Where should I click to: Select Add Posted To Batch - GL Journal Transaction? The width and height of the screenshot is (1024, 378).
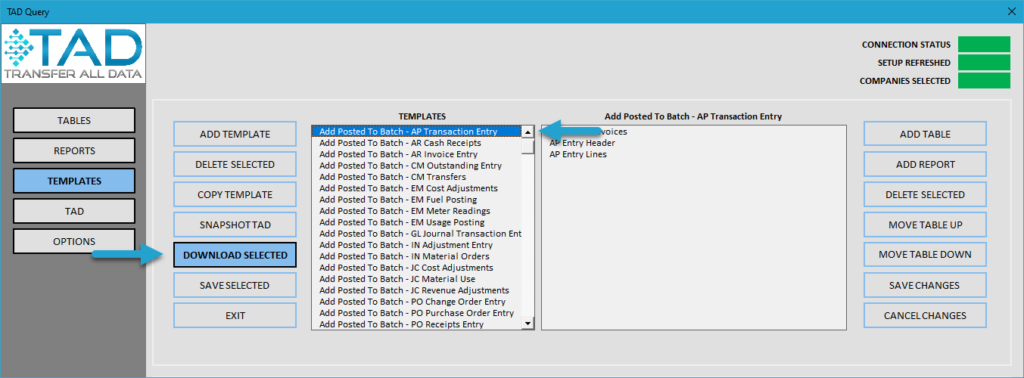coord(417,233)
